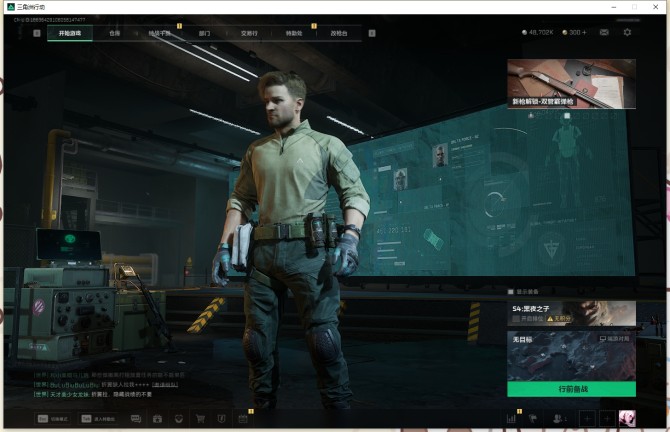Viewport: 670px width, 432px height.
Task: Click the Tab 进入特勤处 button
Action: pyautogui.click(x=98, y=419)
